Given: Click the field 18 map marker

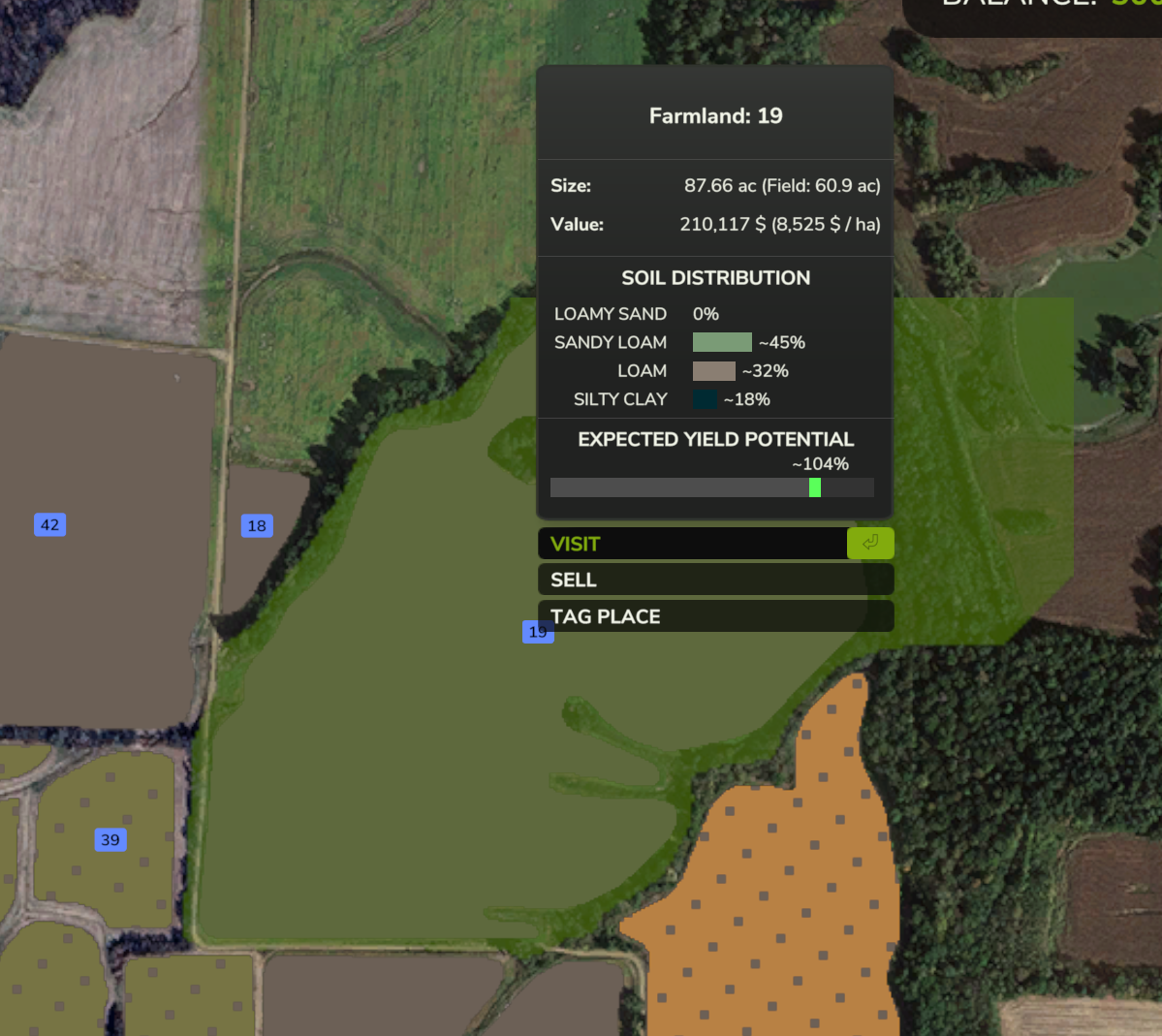Looking at the screenshot, I should pyautogui.click(x=257, y=525).
